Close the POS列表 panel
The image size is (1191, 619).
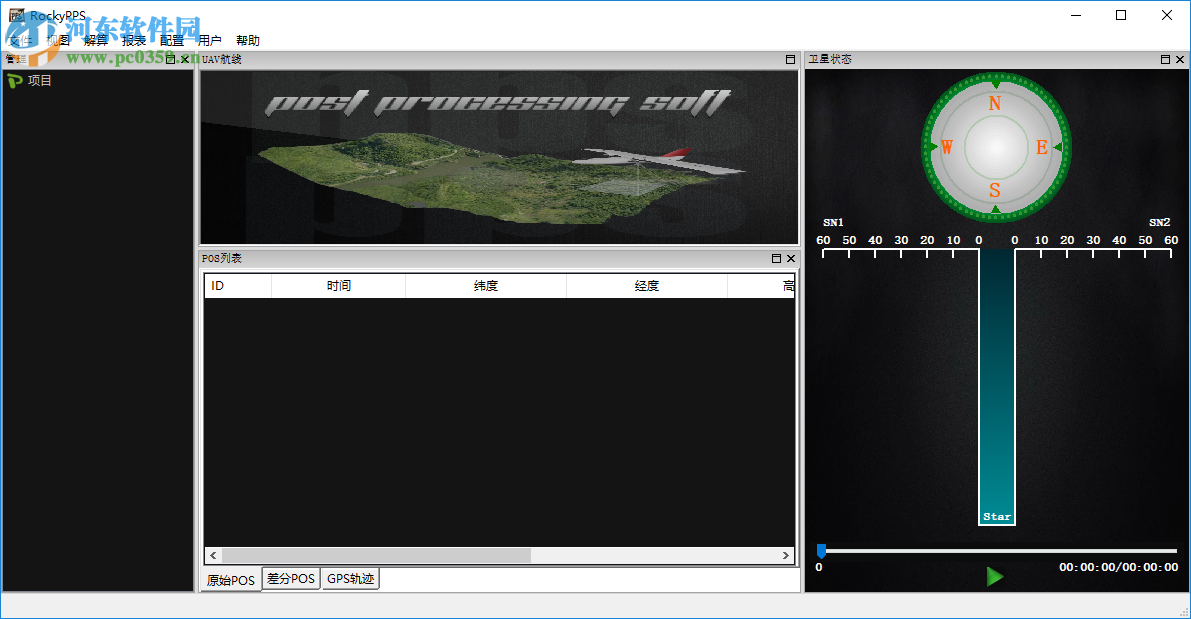(791, 258)
